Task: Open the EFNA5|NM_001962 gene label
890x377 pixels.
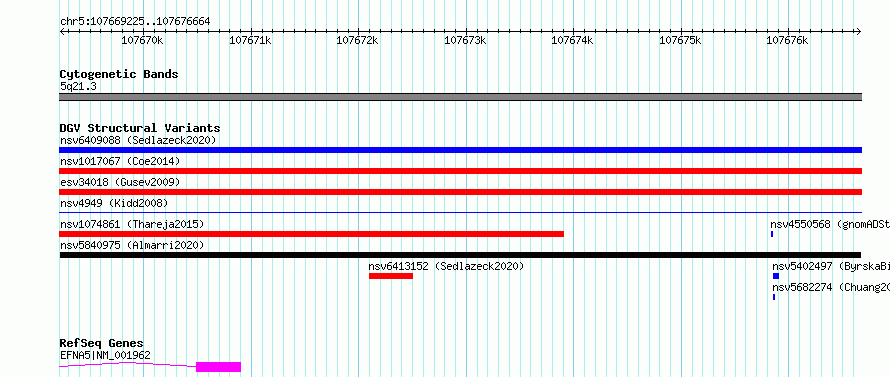Action: pyautogui.click(x=105, y=355)
